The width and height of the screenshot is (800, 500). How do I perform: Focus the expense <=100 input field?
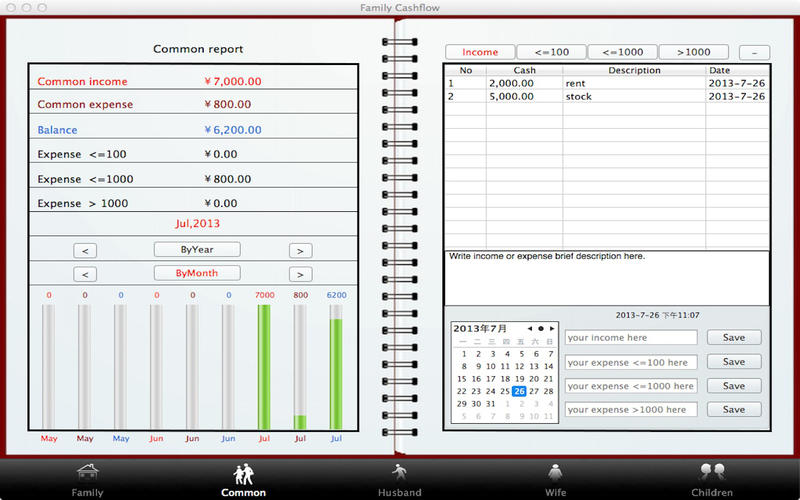click(x=631, y=362)
